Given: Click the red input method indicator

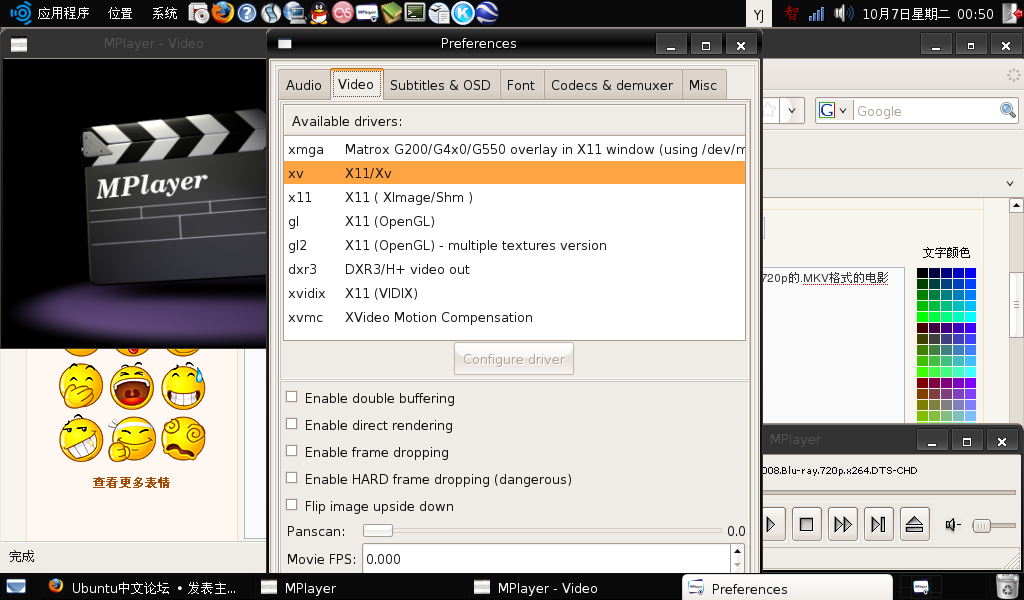Looking at the screenshot, I should point(792,13).
